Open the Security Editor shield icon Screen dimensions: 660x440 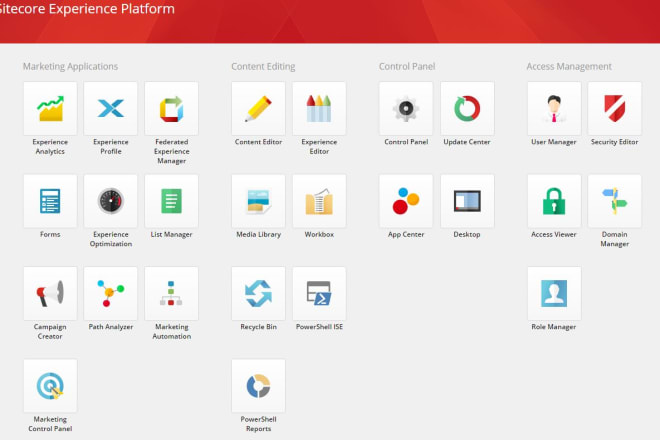(615, 109)
